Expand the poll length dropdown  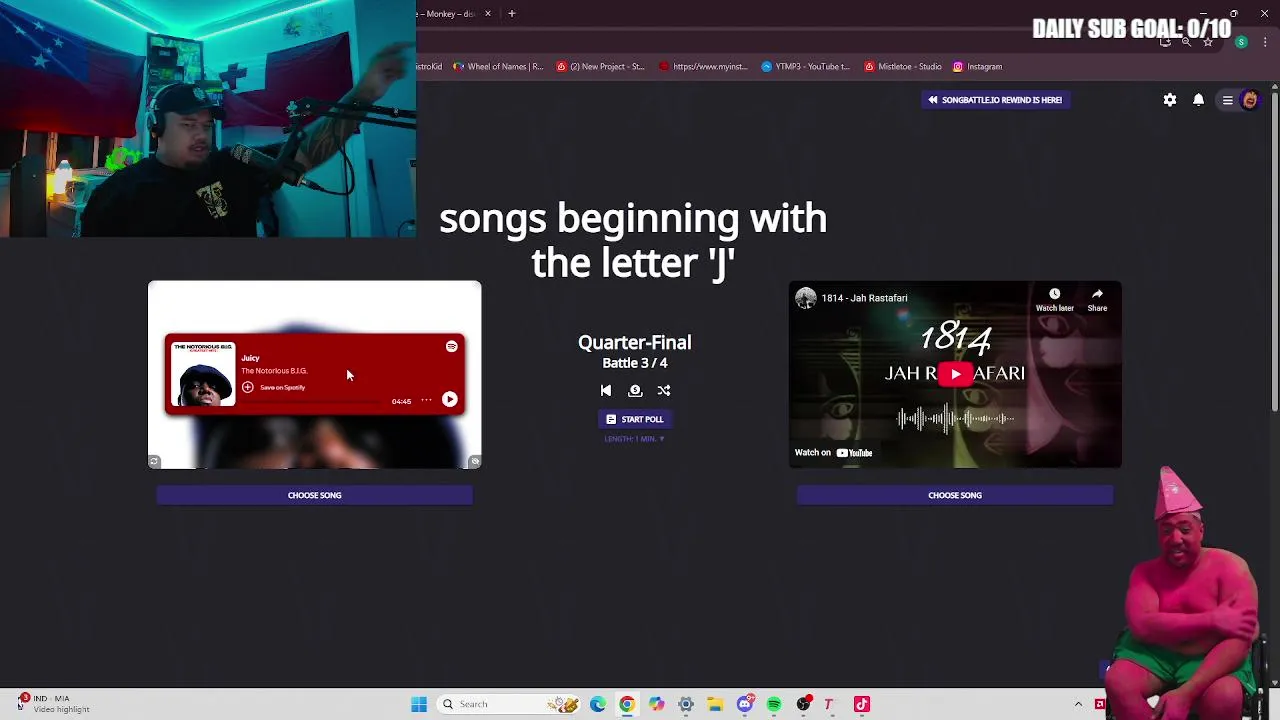tap(635, 439)
